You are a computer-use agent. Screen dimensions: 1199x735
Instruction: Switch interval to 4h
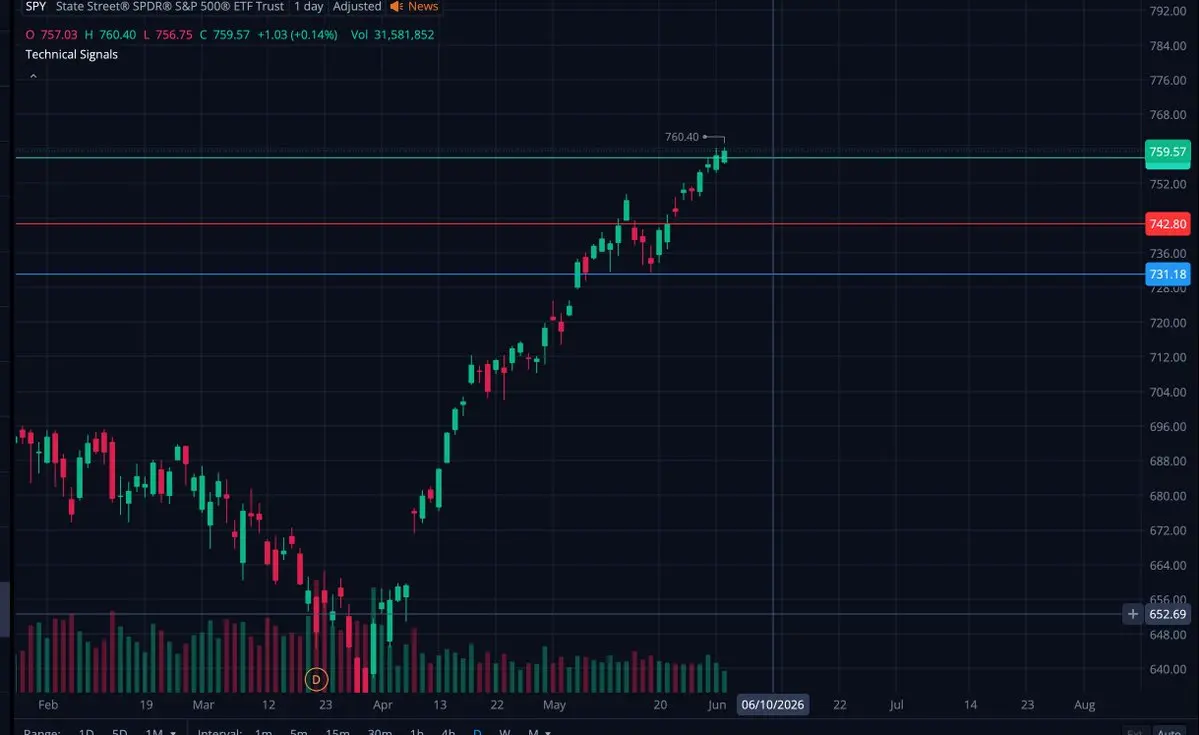448,731
